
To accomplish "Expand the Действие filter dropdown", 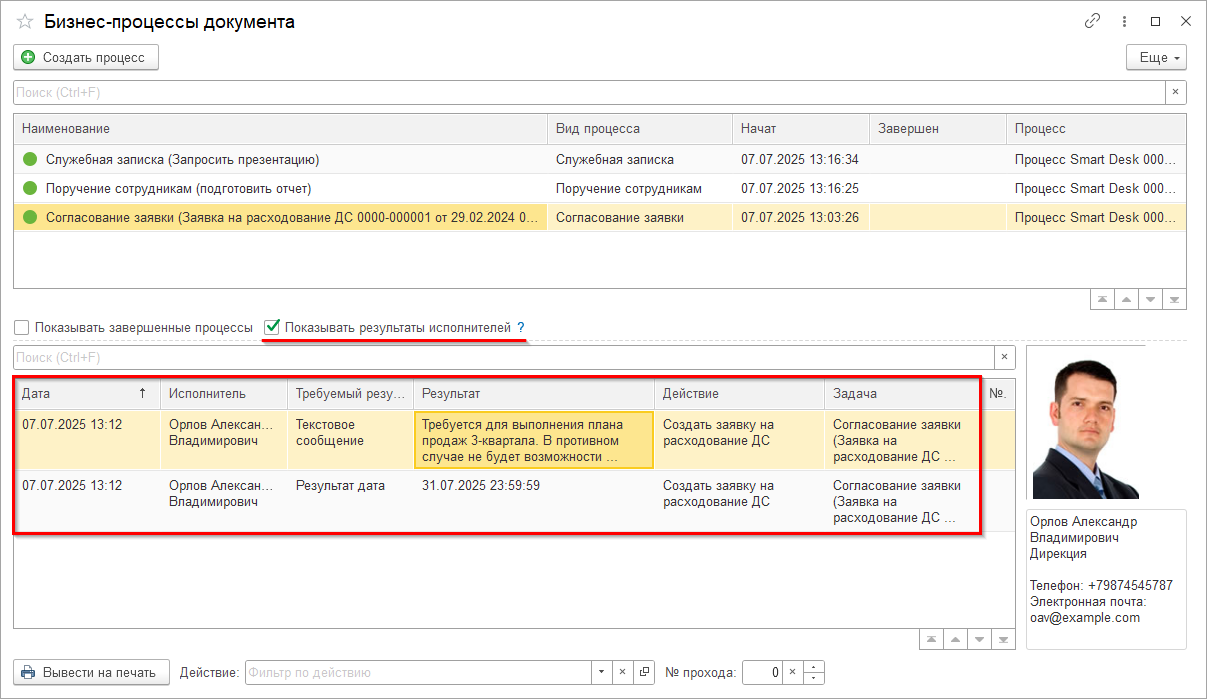I will pos(601,672).
